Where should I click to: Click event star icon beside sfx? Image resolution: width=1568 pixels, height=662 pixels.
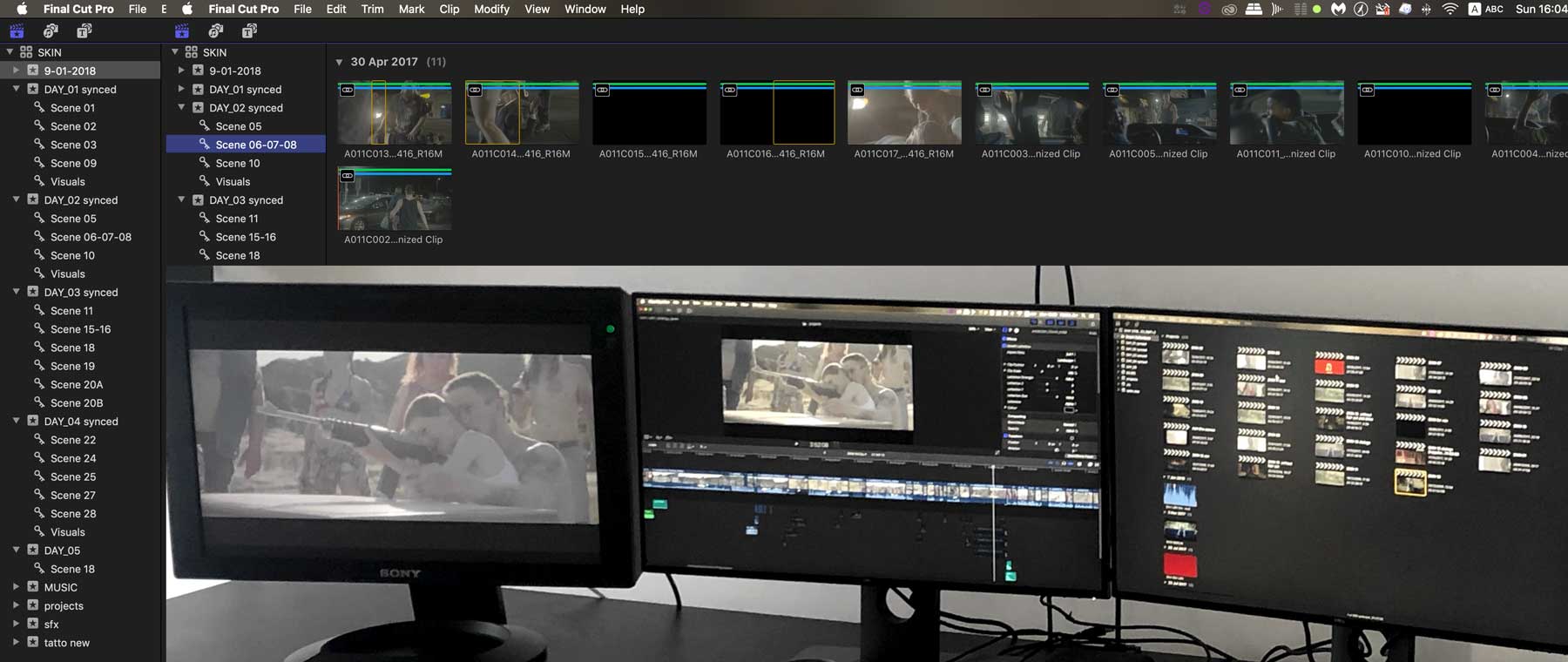click(x=32, y=624)
